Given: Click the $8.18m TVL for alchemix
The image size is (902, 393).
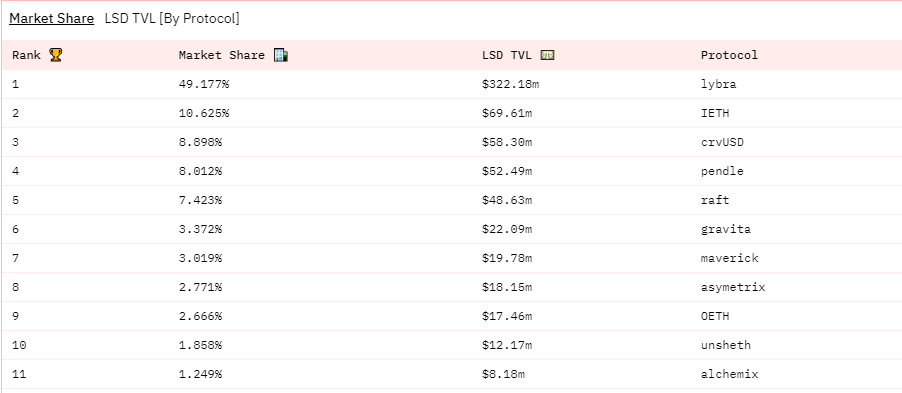Looking at the screenshot, I should [503, 374].
